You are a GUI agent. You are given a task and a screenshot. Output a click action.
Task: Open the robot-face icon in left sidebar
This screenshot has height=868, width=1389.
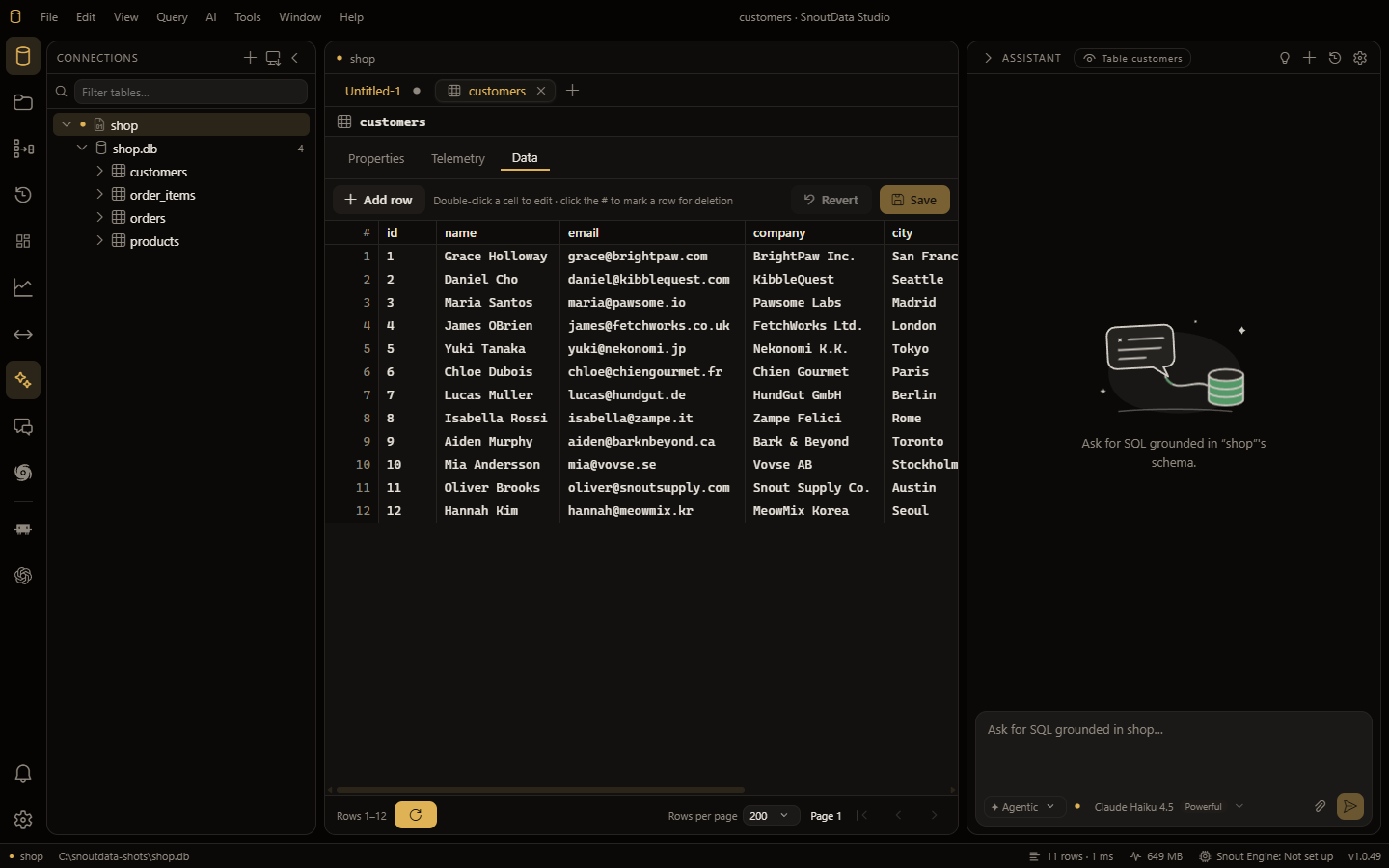point(23,529)
